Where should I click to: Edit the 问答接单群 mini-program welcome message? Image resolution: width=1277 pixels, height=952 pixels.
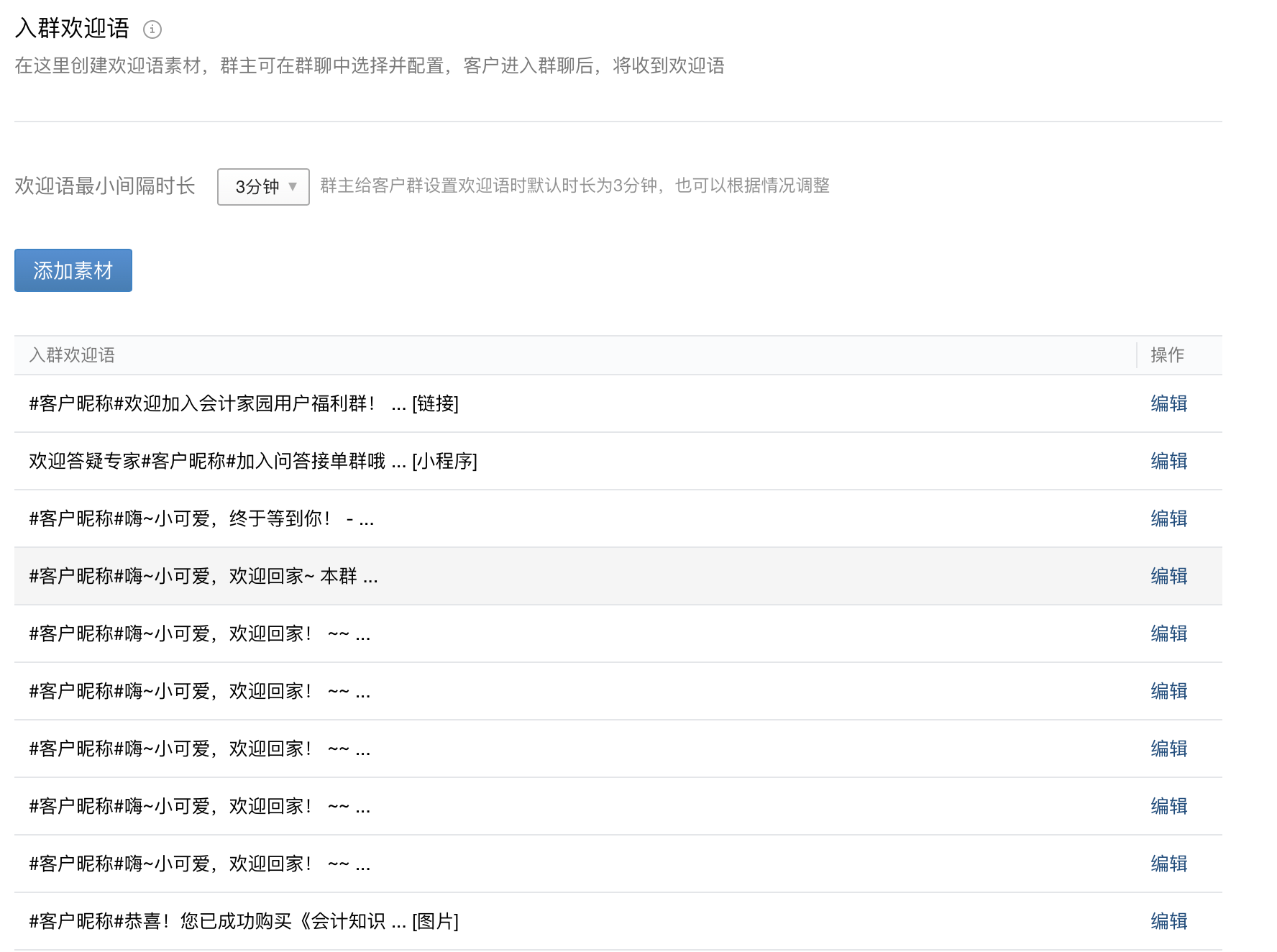click(x=1168, y=461)
